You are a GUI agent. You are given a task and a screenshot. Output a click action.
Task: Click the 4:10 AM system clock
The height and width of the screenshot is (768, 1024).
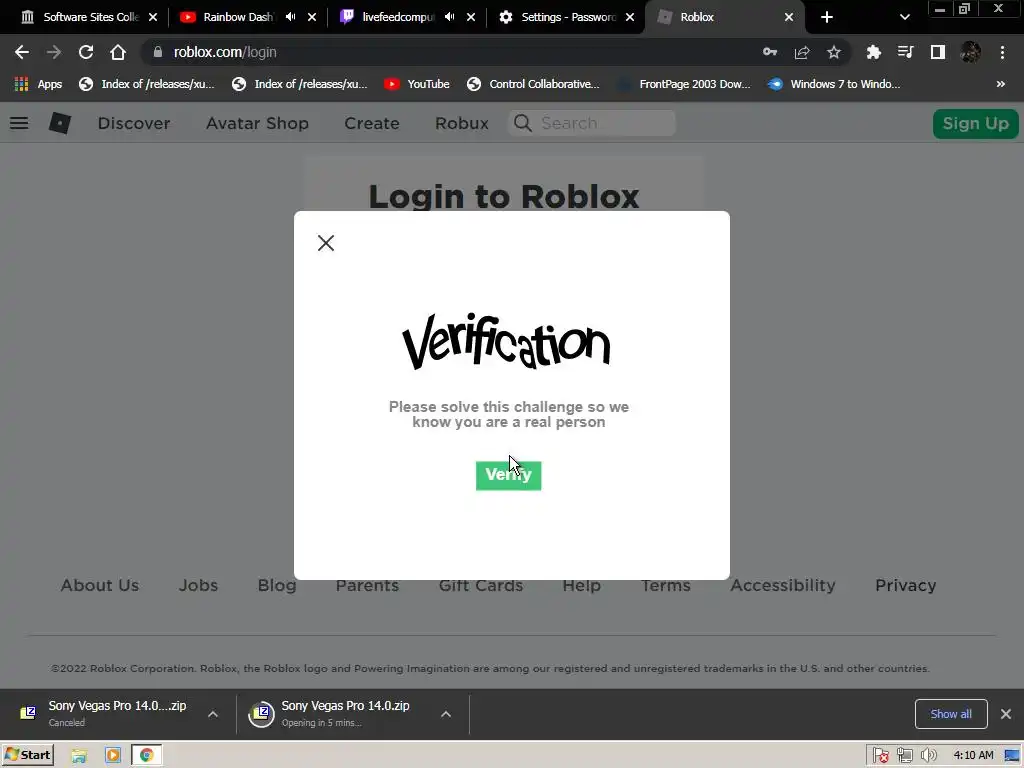[973, 756]
